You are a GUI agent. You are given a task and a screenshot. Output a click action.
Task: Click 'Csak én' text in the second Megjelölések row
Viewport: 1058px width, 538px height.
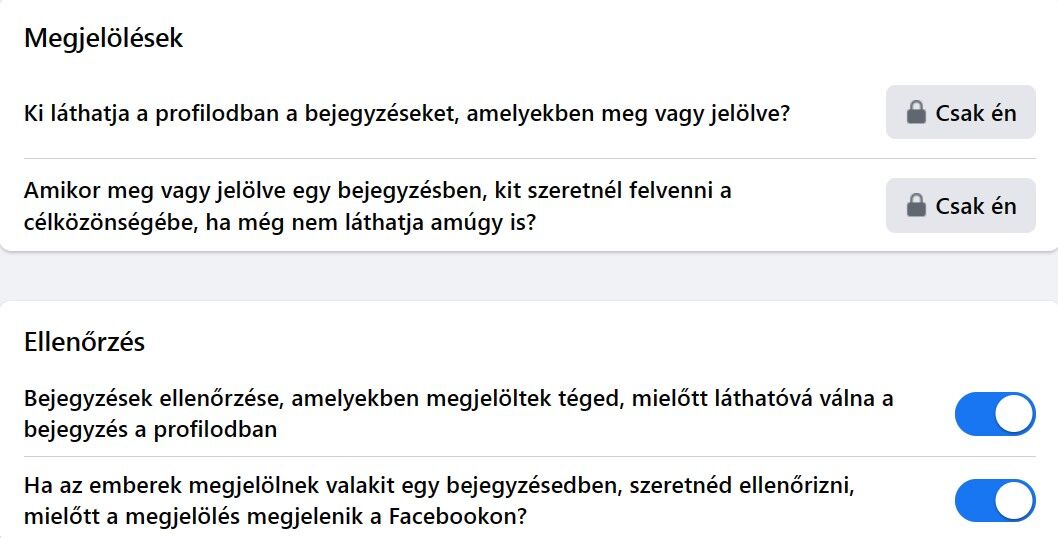[976, 206]
